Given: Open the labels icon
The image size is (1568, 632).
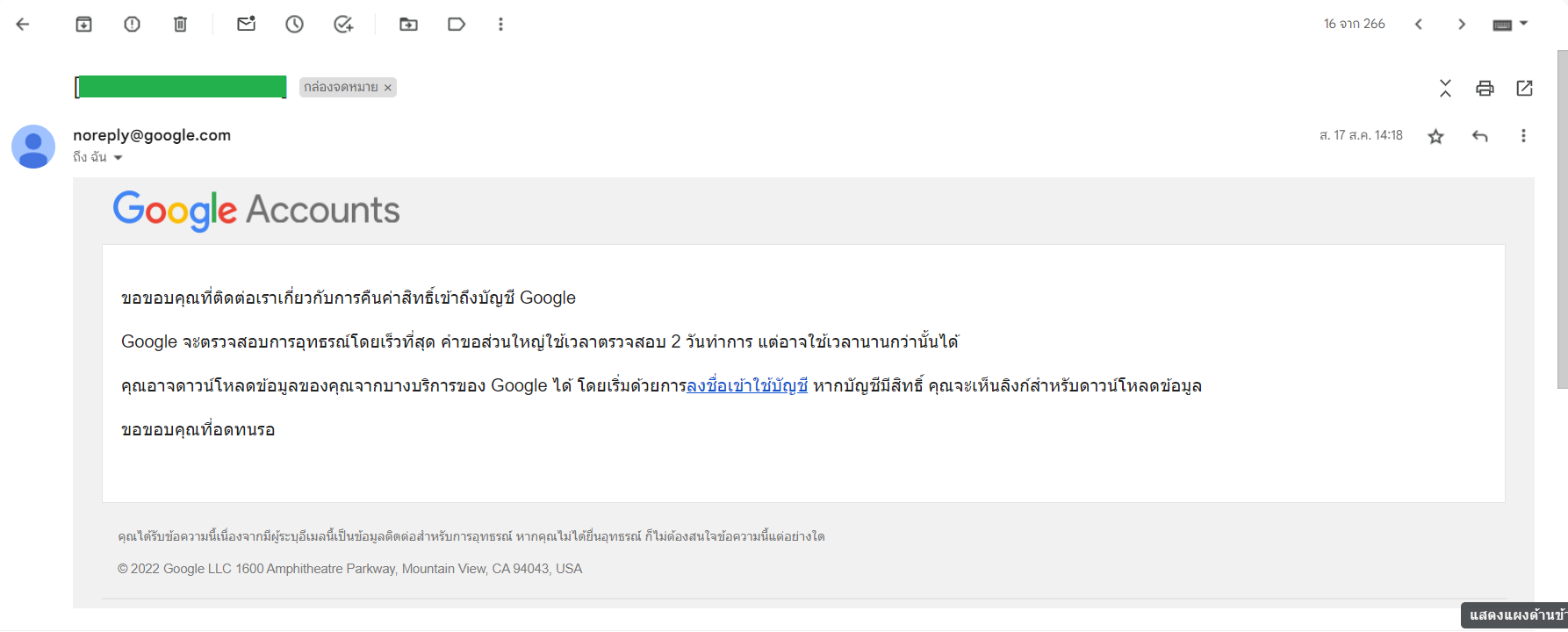Looking at the screenshot, I should pyautogui.click(x=457, y=25).
